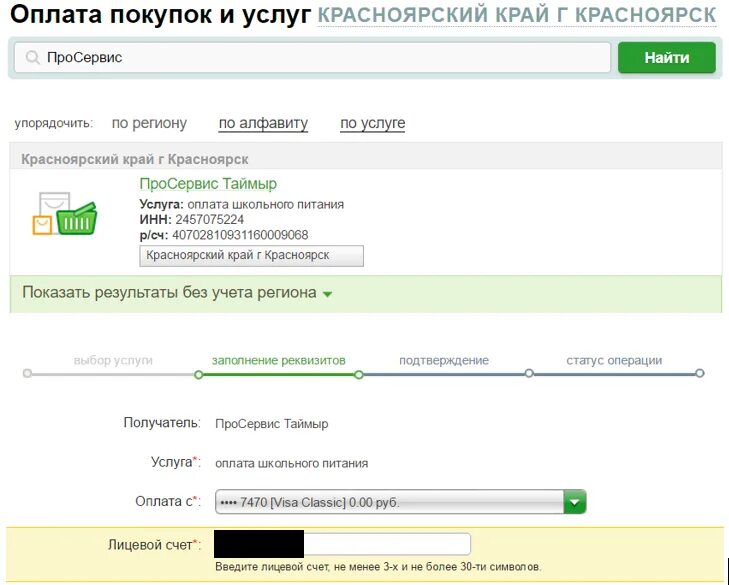This screenshot has width=729, height=585.
Task: Click the р/сч number 40702810931160009068
Action: [x=240, y=235]
